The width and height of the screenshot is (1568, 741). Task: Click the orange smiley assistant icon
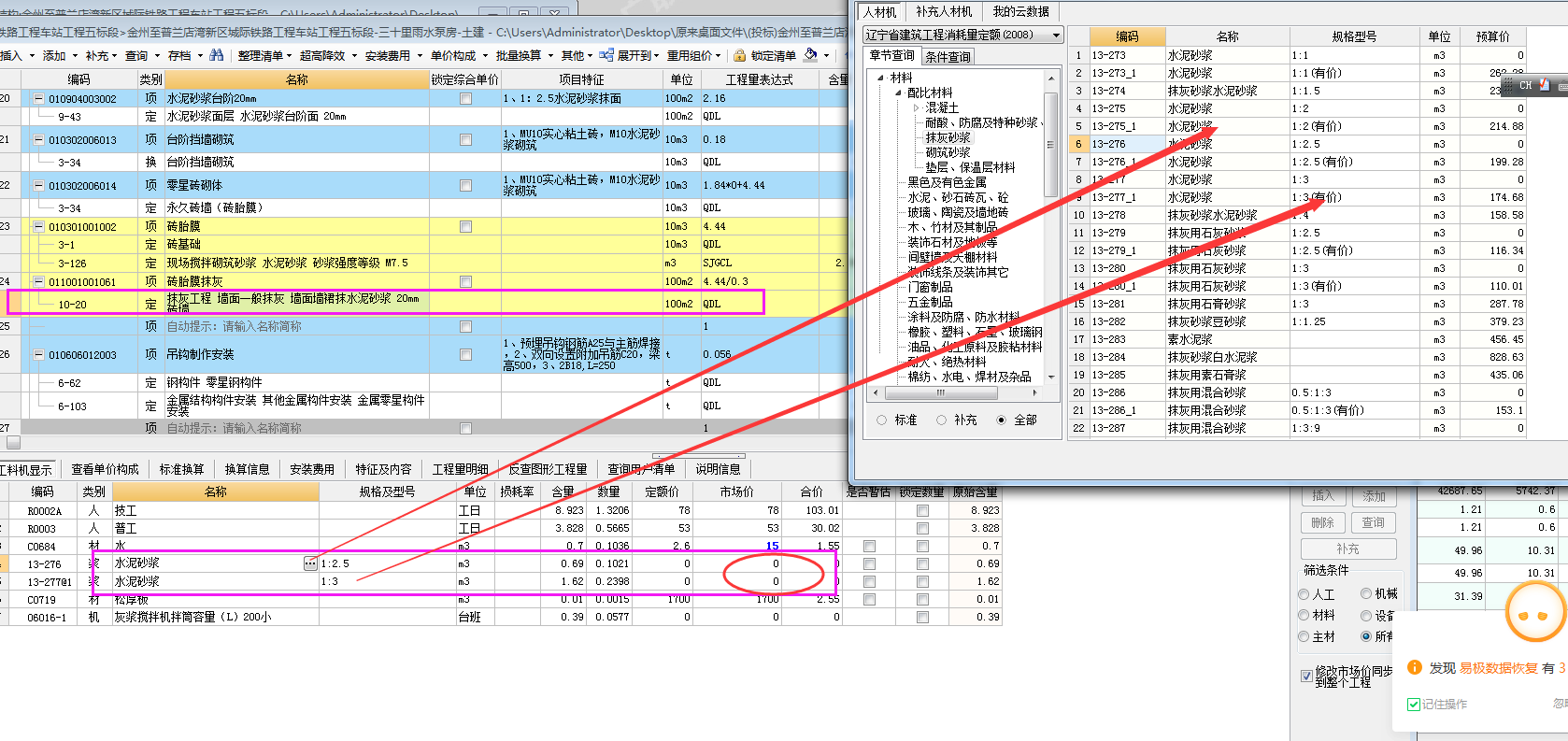(x=1536, y=612)
